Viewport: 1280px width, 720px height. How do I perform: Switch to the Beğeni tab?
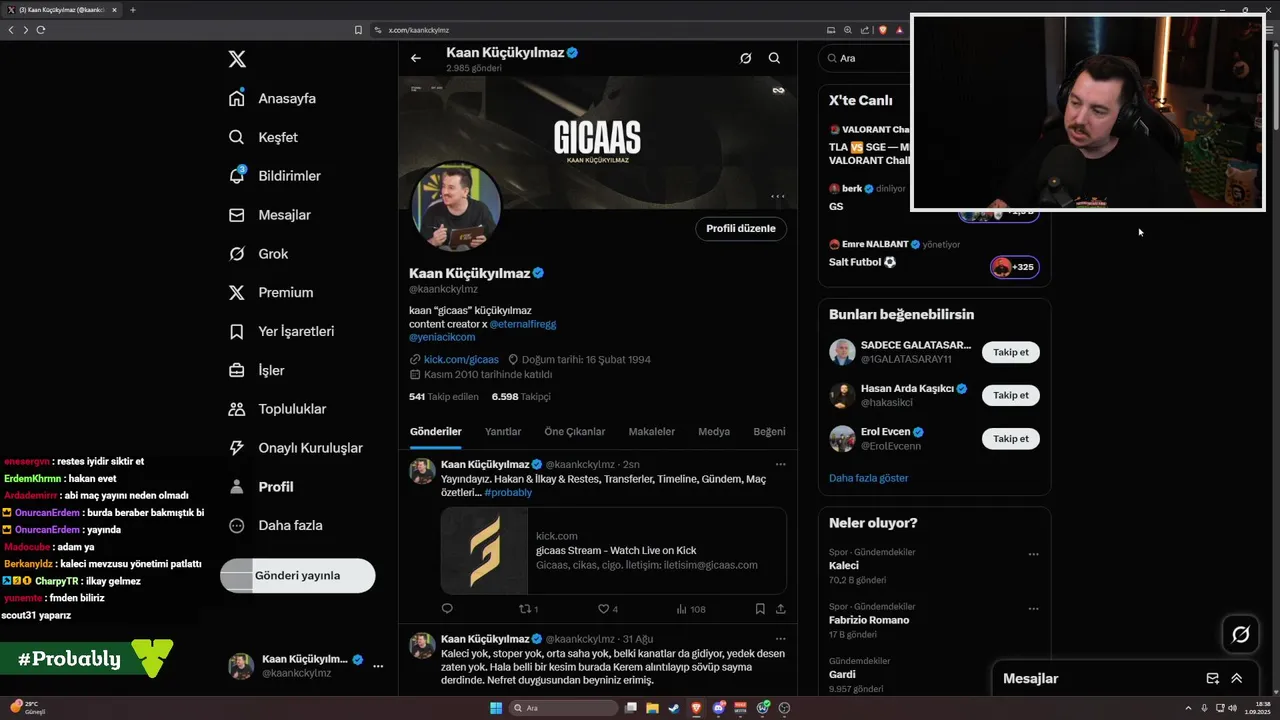pos(769,432)
